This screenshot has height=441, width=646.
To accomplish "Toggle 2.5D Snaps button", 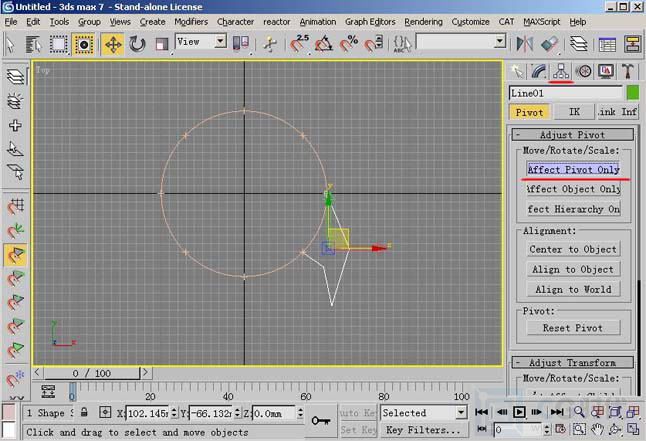I will [x=299, y=43].
